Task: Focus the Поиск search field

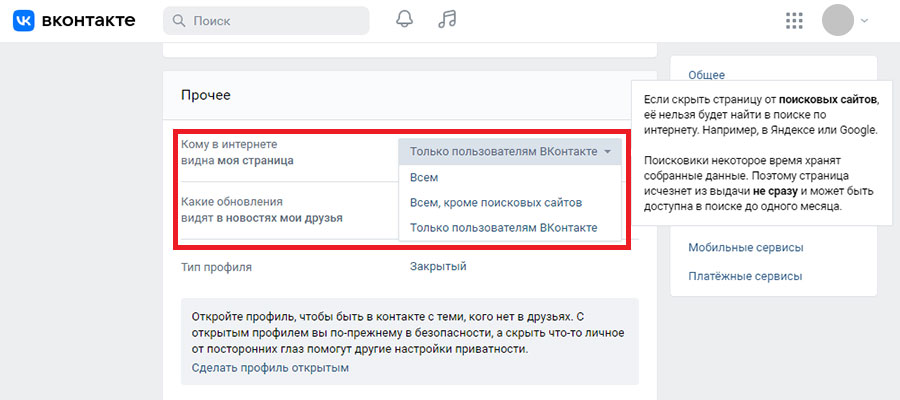Action: [x=266, y=21]
